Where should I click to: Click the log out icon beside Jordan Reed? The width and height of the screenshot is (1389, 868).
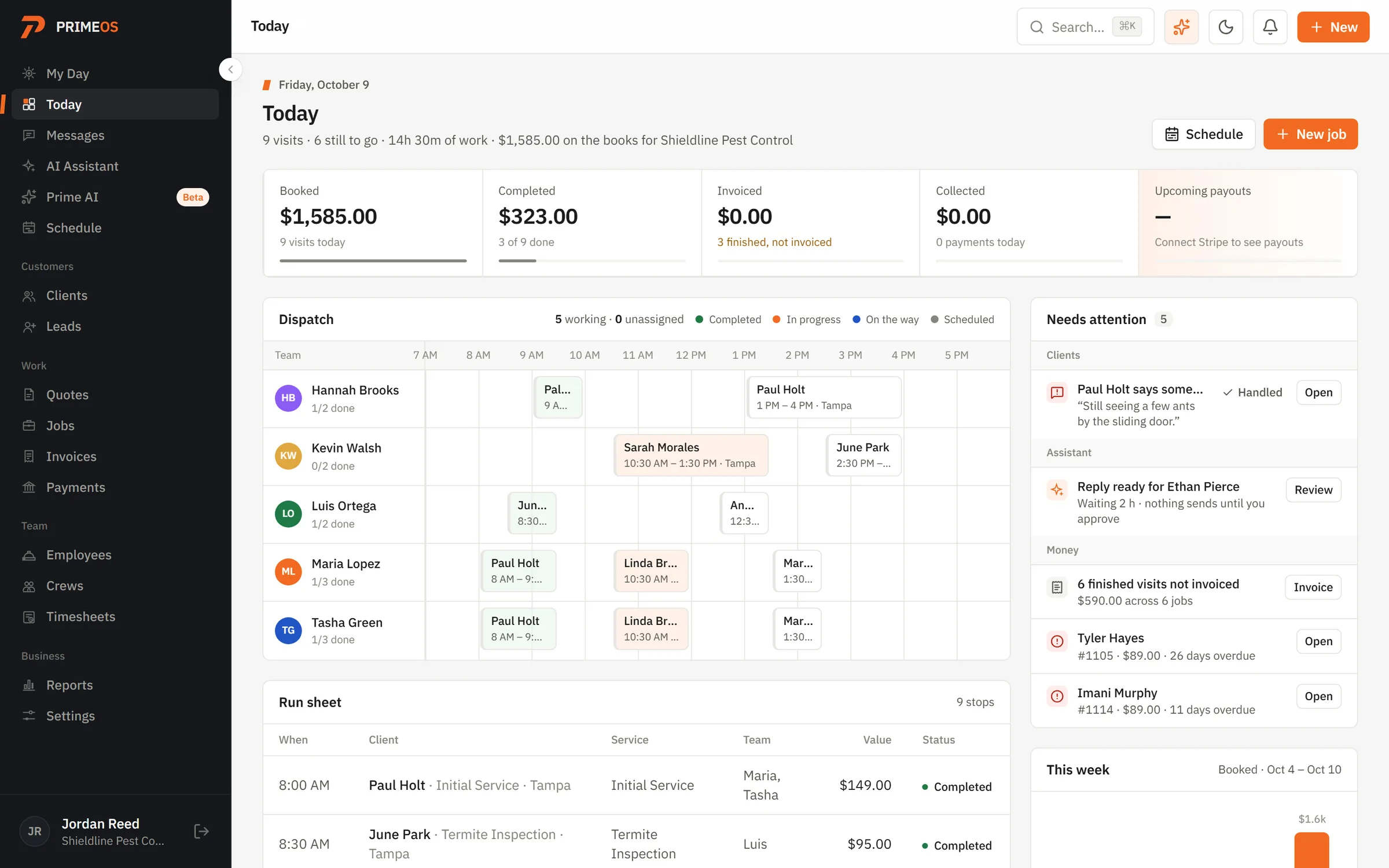click(x=201, y=832)
